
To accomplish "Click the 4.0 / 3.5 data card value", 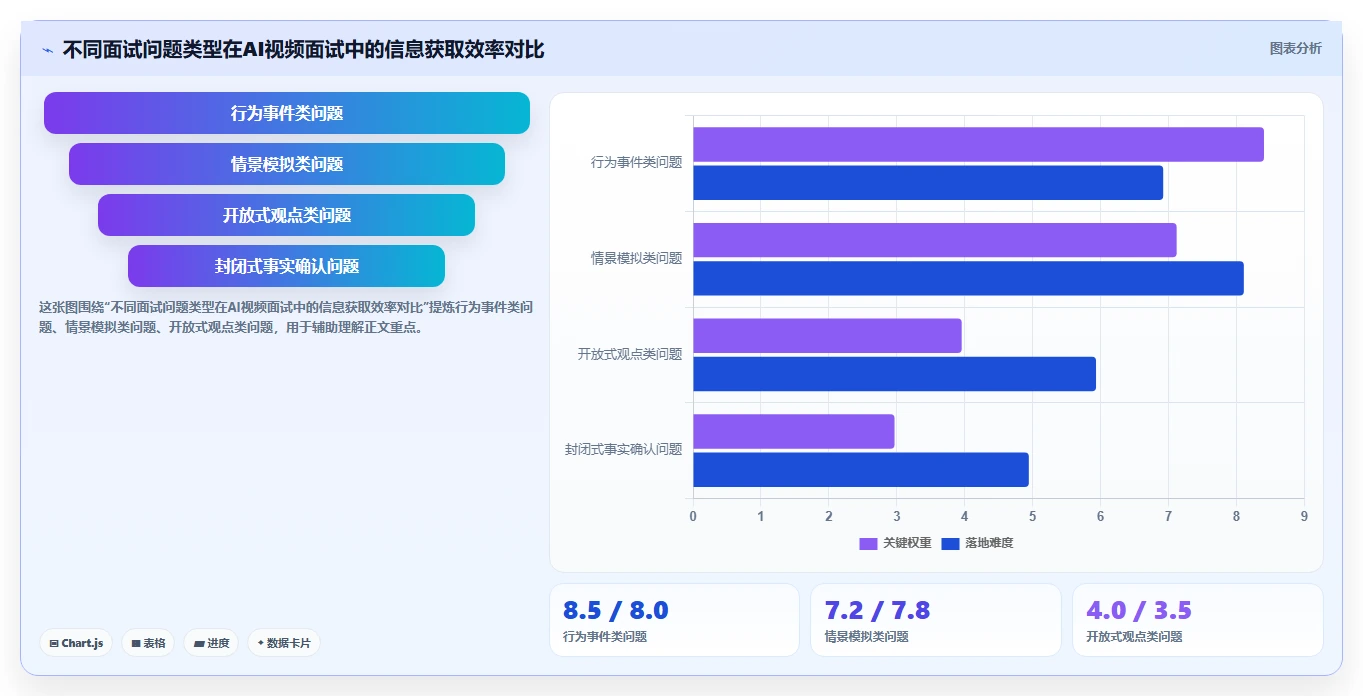I will pyautogui.click(x=1138, y=610).
